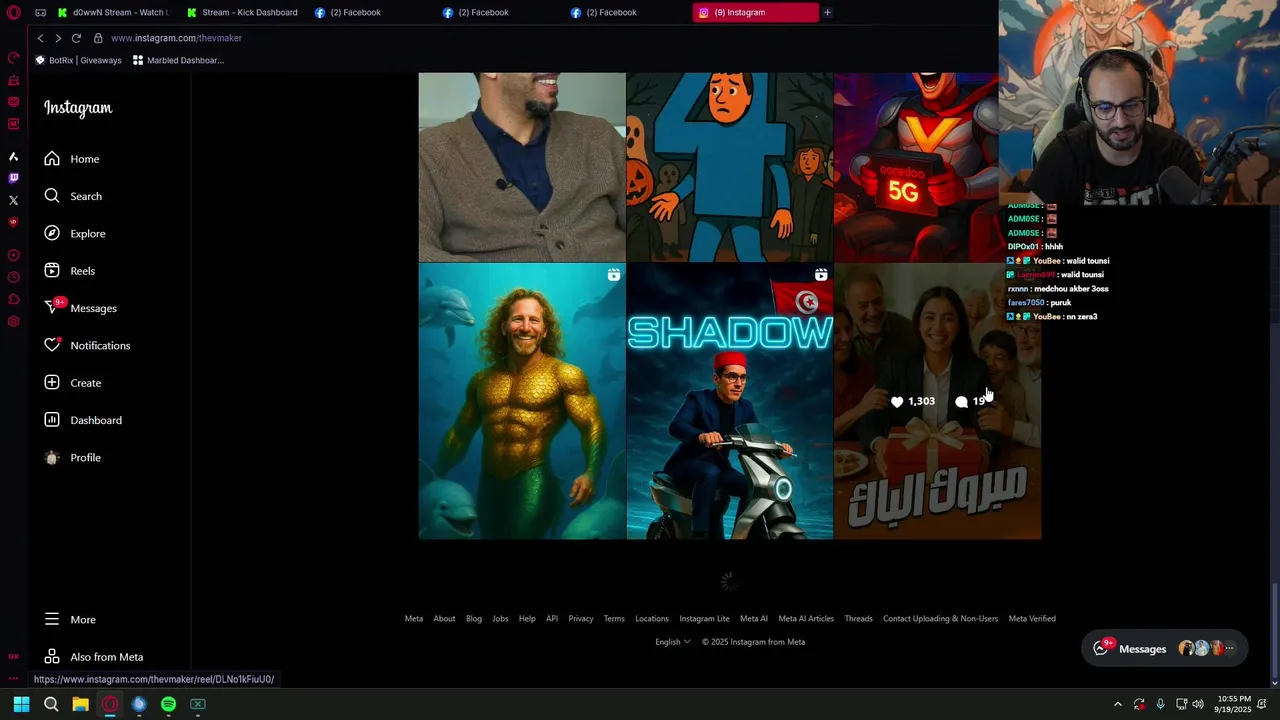
Task: Open a new browser tab
Action: 827,13
